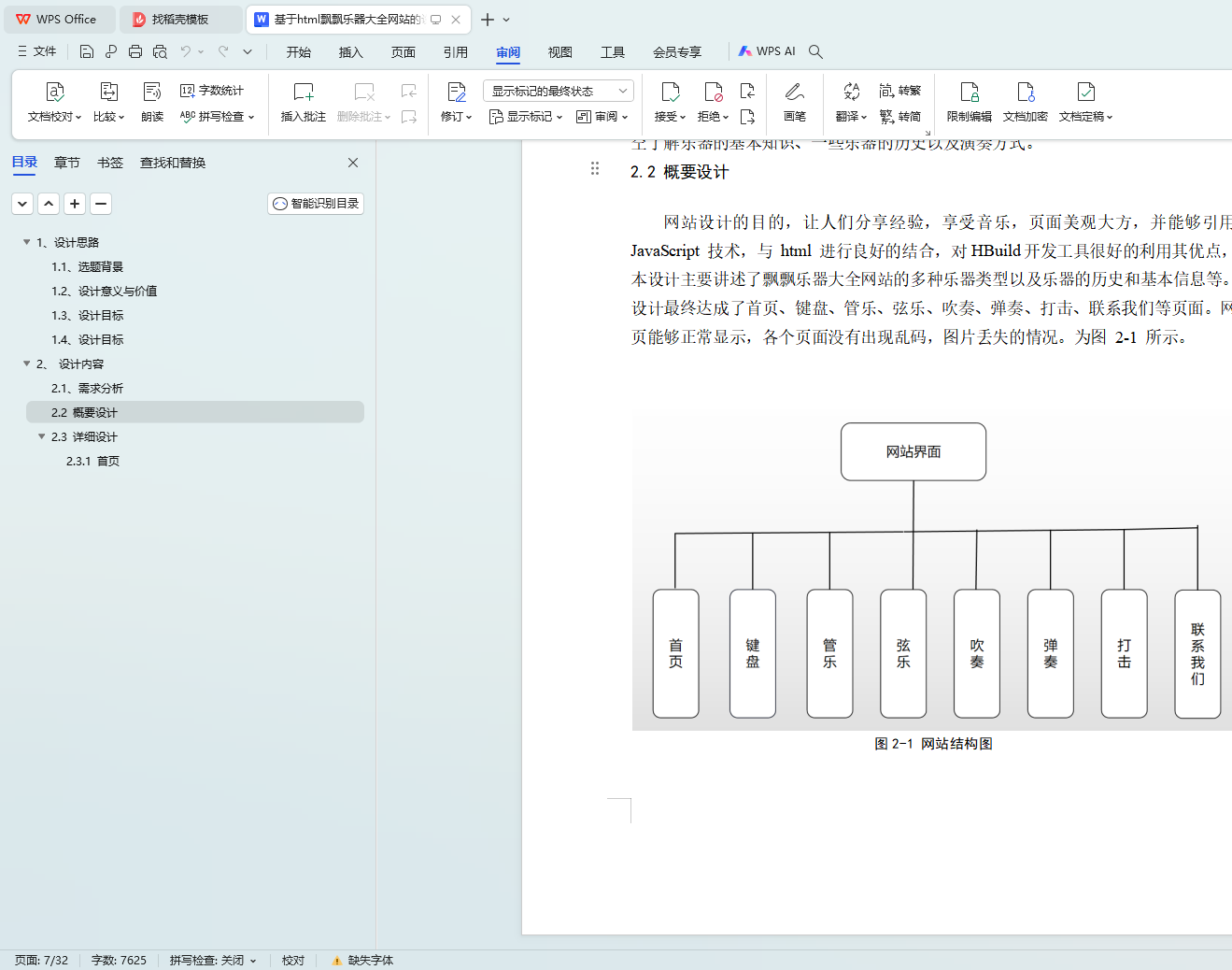Switch to the 章节 navigation tab
Viewport: 1232px width, 970px height.
[67, 163]
